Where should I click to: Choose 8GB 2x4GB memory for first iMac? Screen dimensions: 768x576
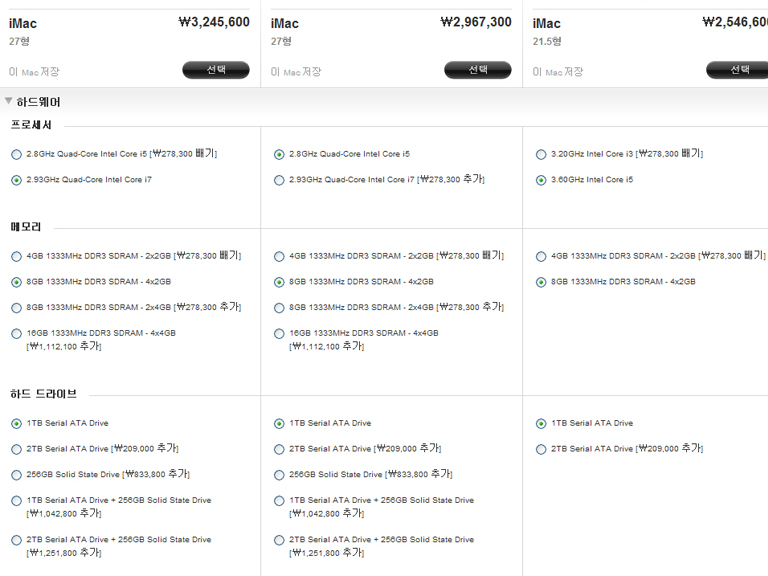16,308
